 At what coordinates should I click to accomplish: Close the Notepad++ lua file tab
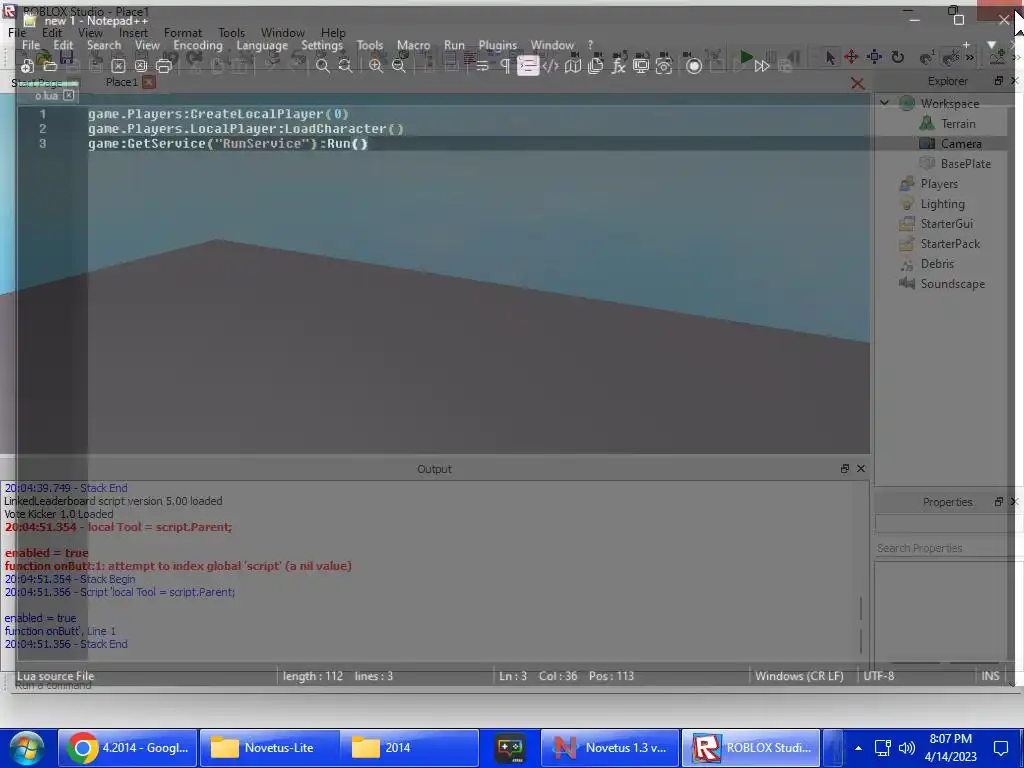(69, 95)
